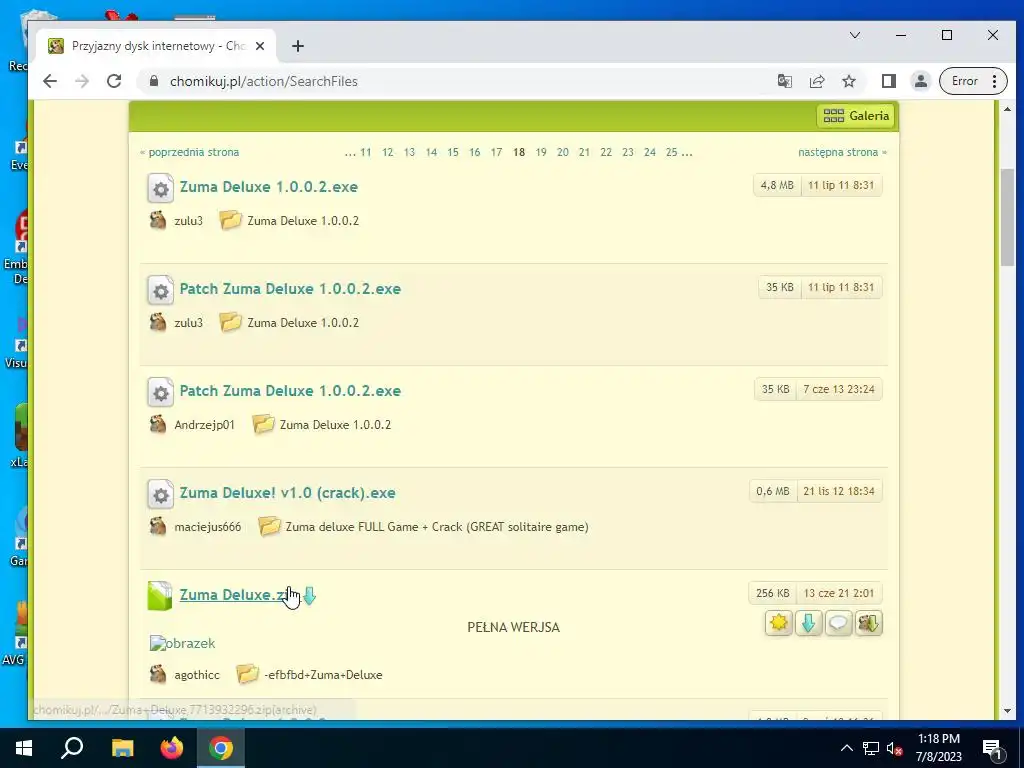Bookmark this page with star icon
The height and width of the screenshot is (768, 1024).
point(849,81)
